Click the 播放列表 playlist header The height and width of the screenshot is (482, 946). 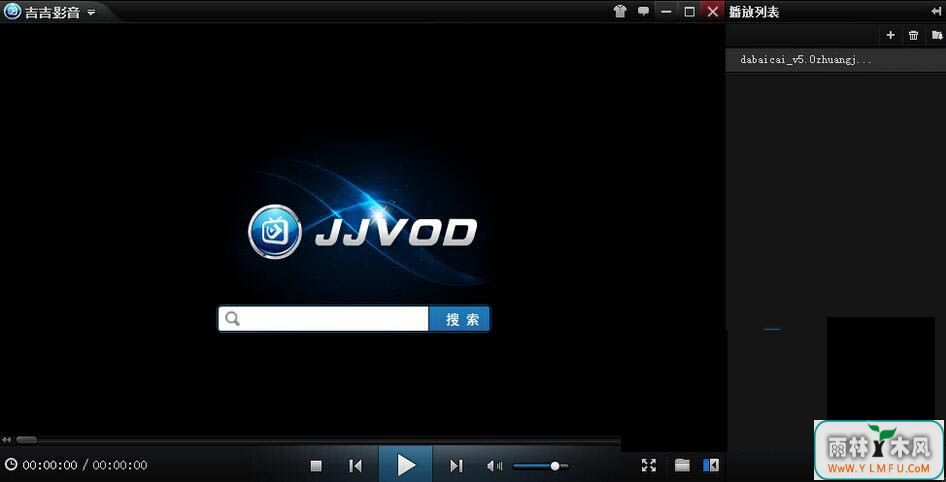pyautogui.click(x=754, y=11)
